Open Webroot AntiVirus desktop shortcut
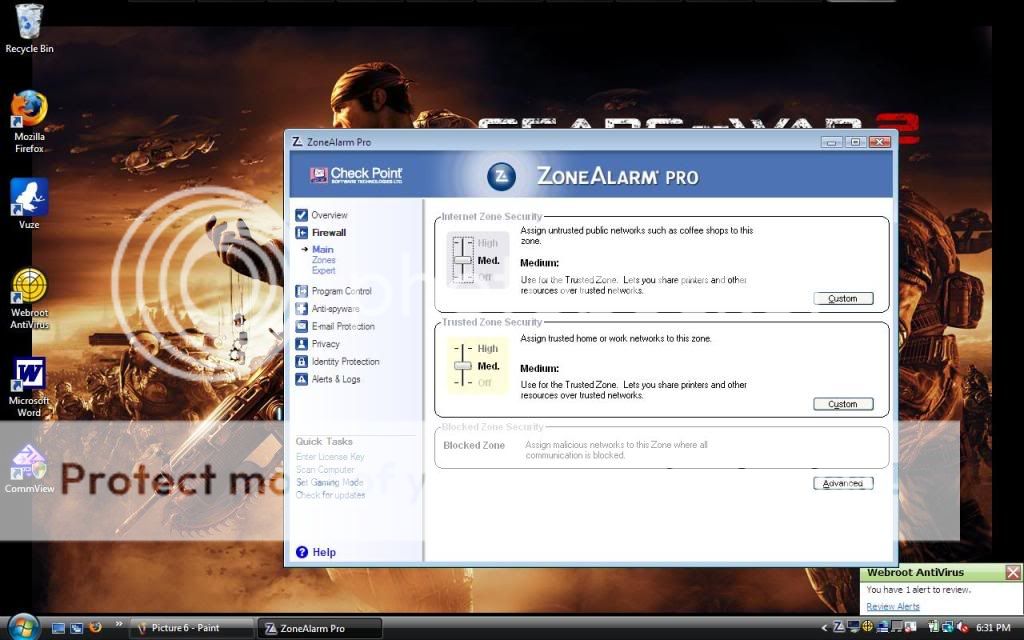Viewport: 1024px width, 640px height. [29, 298]
